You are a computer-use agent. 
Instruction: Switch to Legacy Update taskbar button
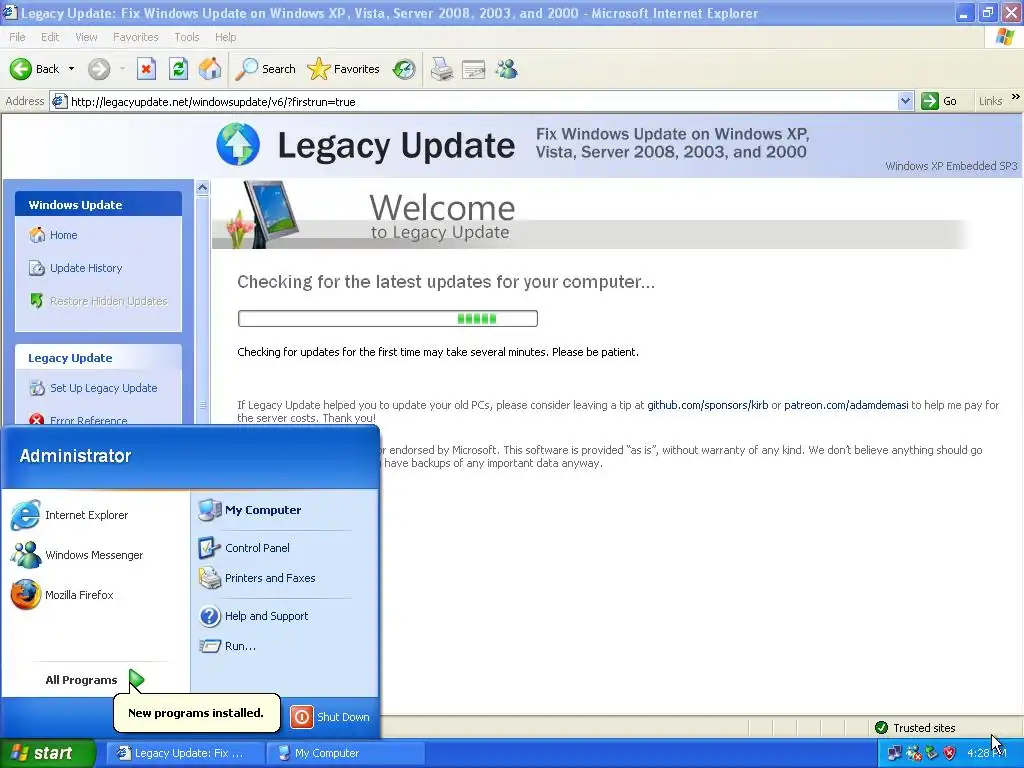point(186,754)
